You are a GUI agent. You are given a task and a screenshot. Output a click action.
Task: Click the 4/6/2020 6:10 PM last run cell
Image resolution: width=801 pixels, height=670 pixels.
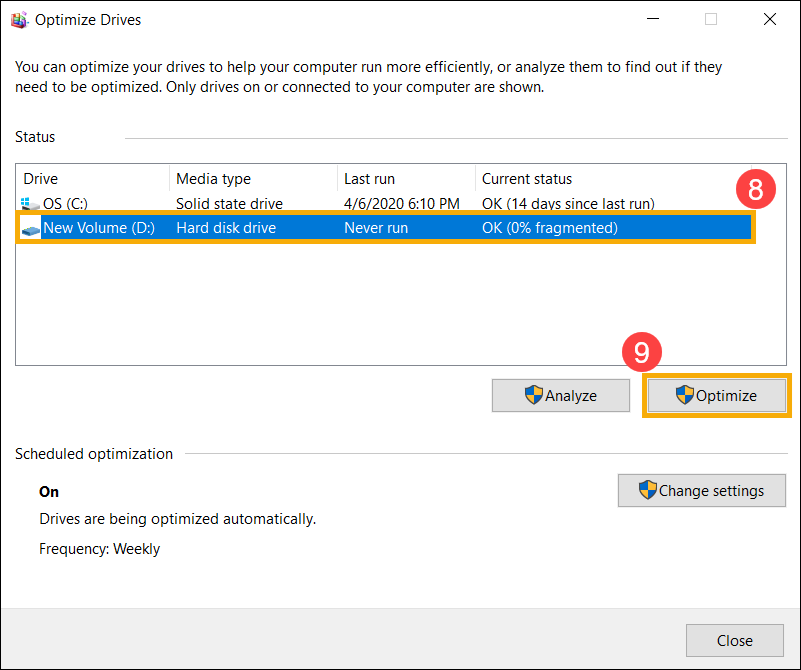tap(402, 204)
